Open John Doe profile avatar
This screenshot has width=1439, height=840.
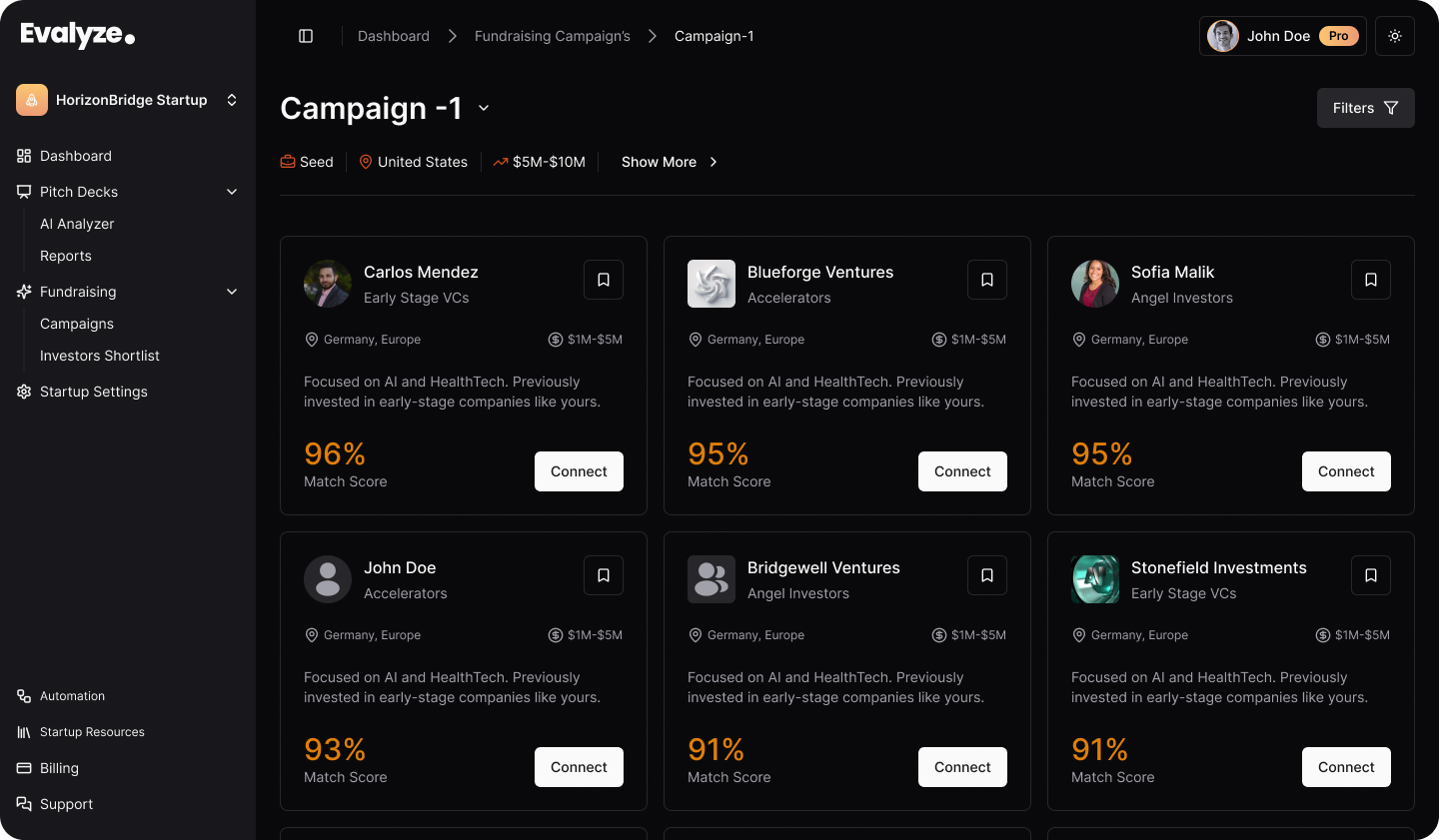click(x=1223, y=36)
